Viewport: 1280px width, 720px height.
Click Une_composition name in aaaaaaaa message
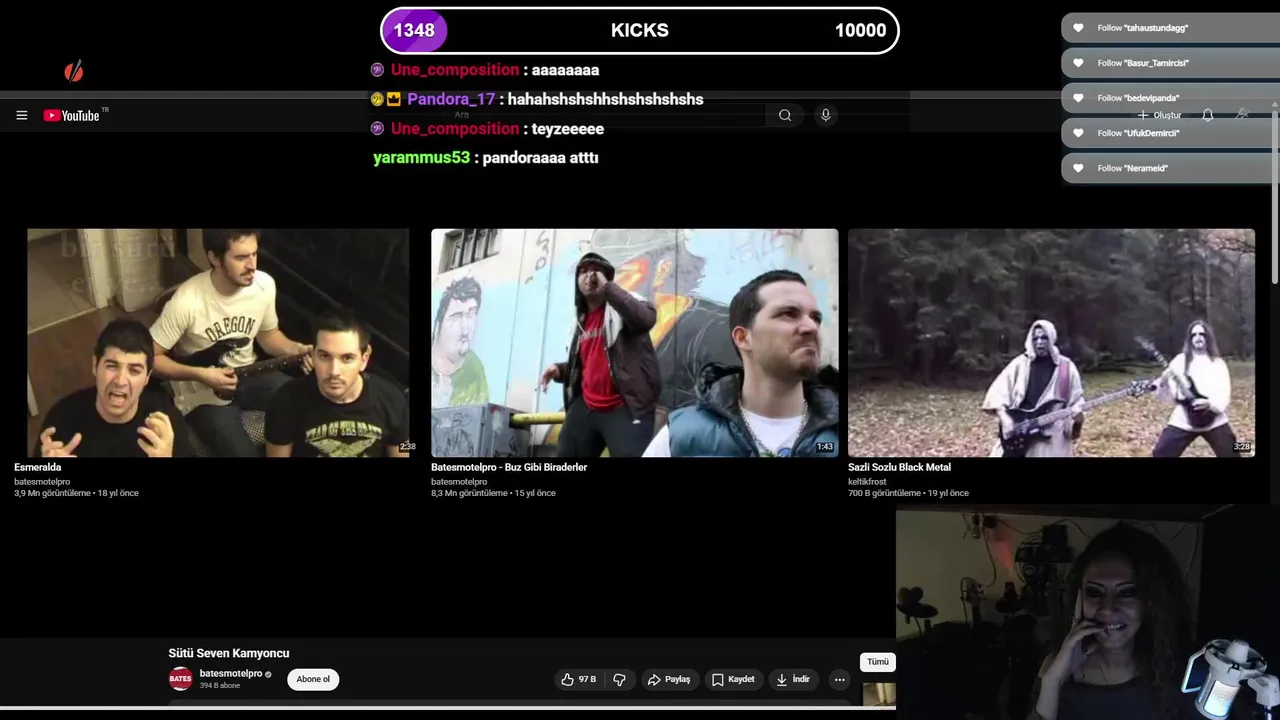(x=455, y=70)
